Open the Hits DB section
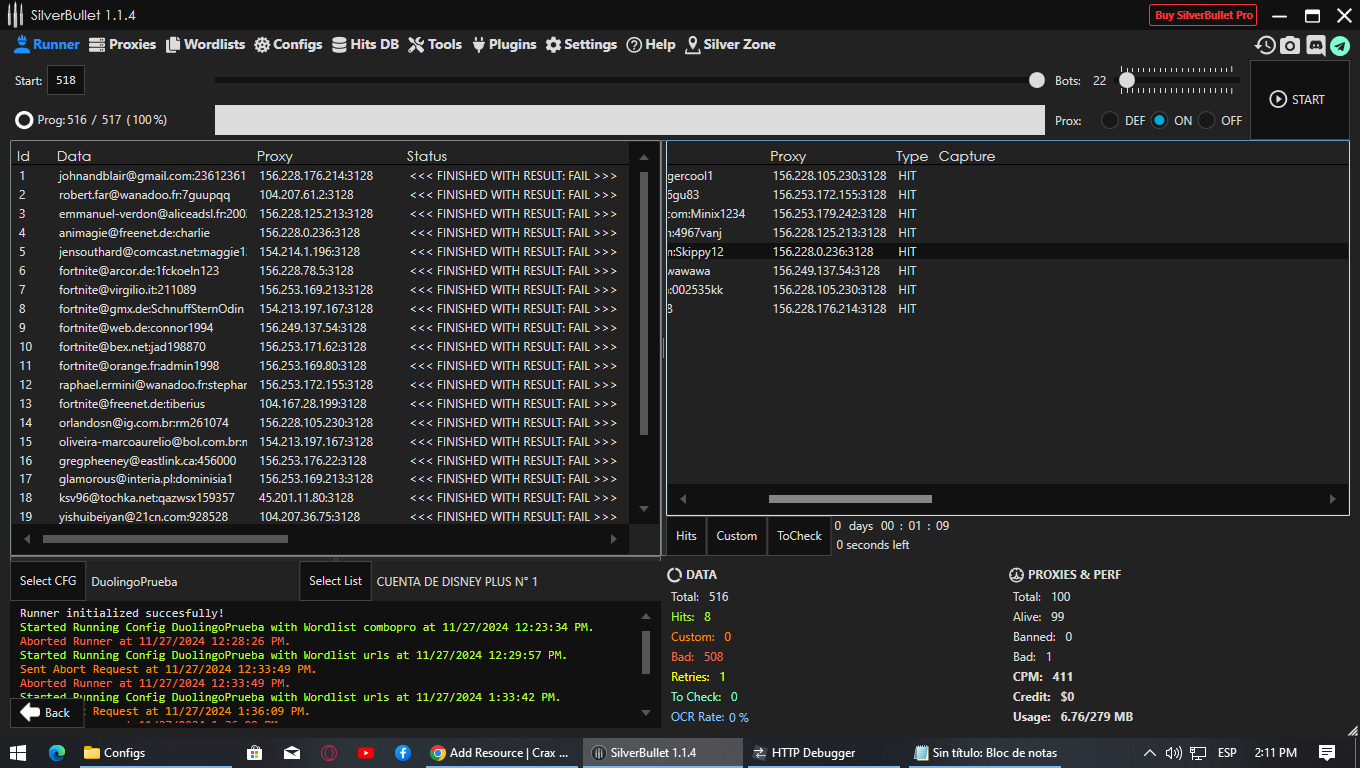 click(x=365, y=45)
